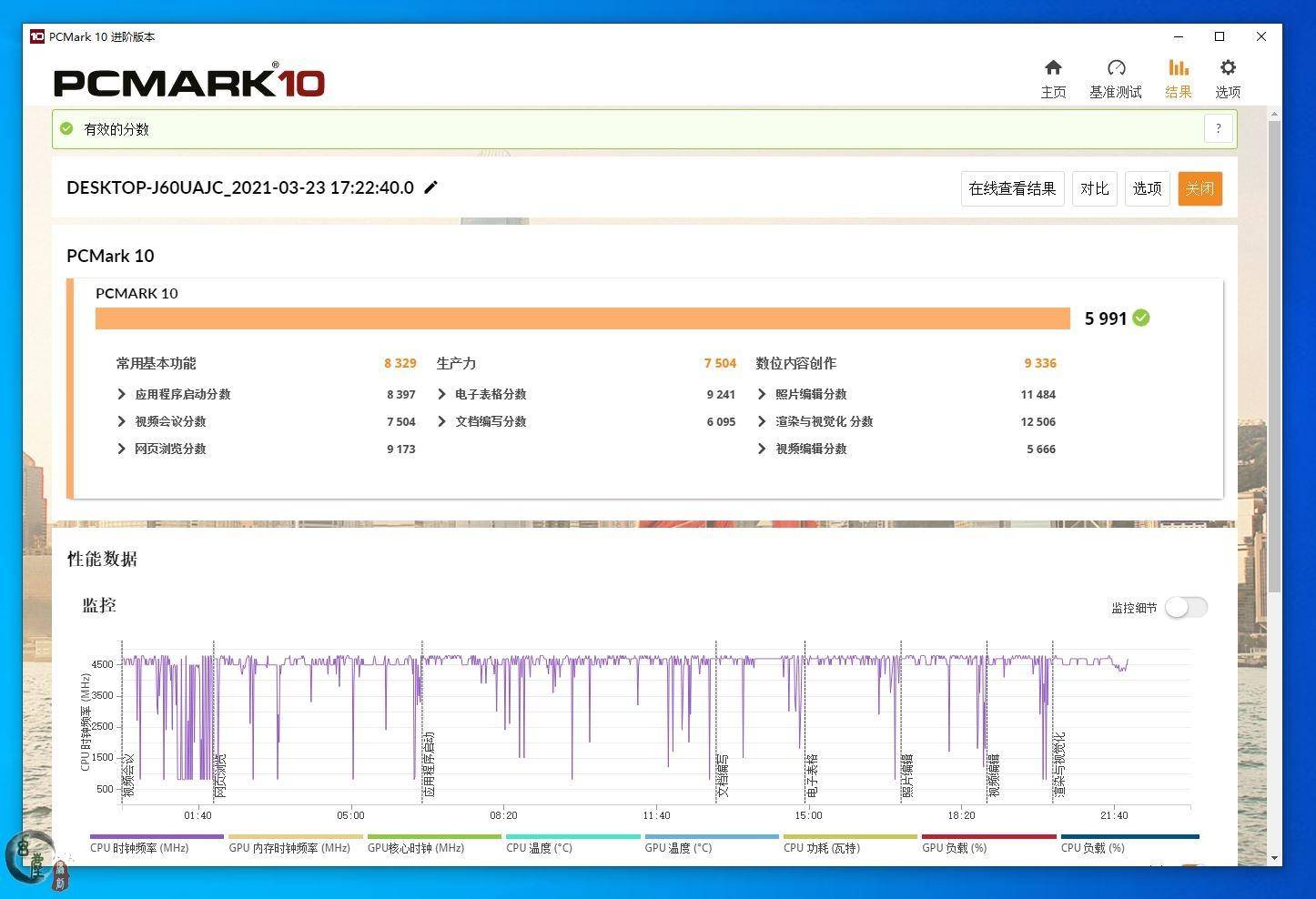Click the 视频会议 marker in chart
The height and width of the screenshot is (899, 1316).
pyautogui.click(x=128, y=776)
